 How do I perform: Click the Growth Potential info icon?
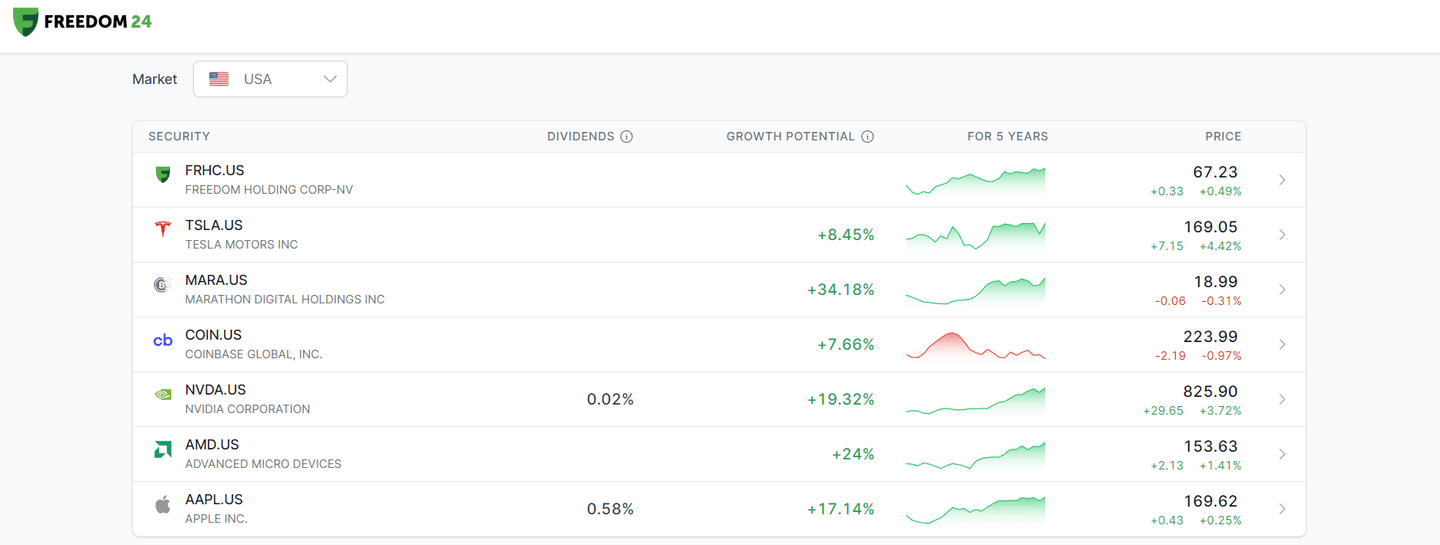pos(867,136)
